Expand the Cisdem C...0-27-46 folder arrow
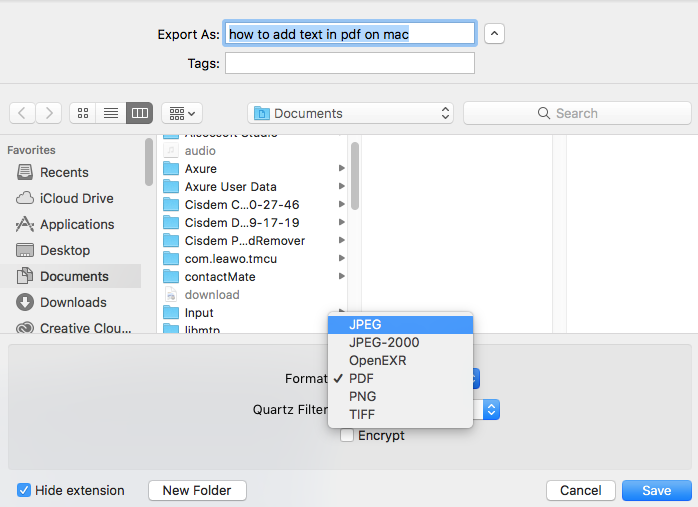This screenshot has height=507, width=698. [x=341, y=204]
